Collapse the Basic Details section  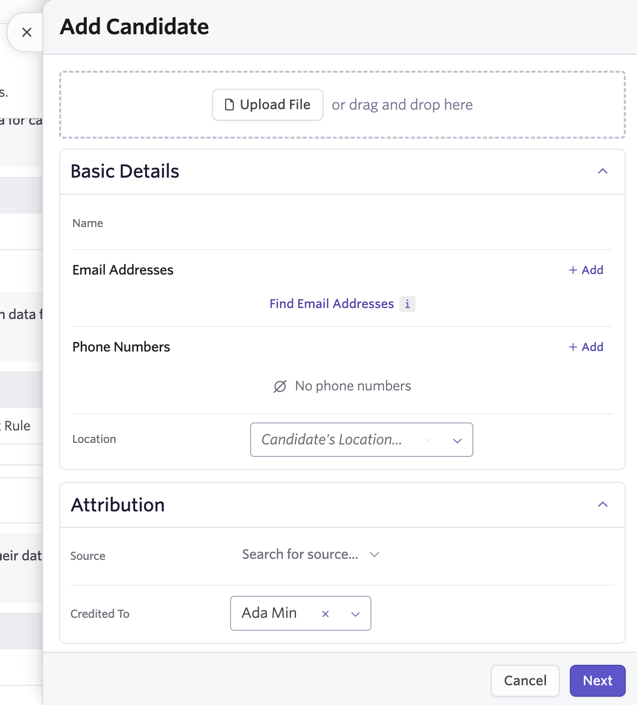pyautogui.click(x=602, y=171)
